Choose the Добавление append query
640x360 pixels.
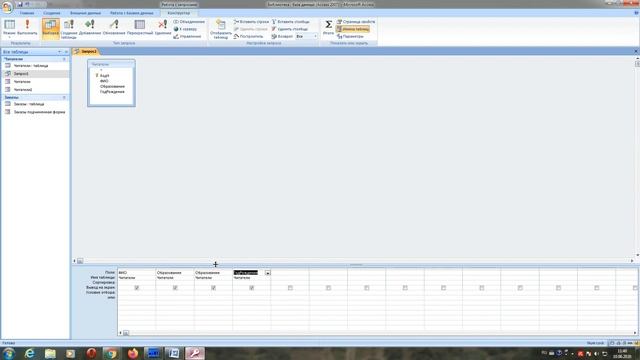point(90,27)
